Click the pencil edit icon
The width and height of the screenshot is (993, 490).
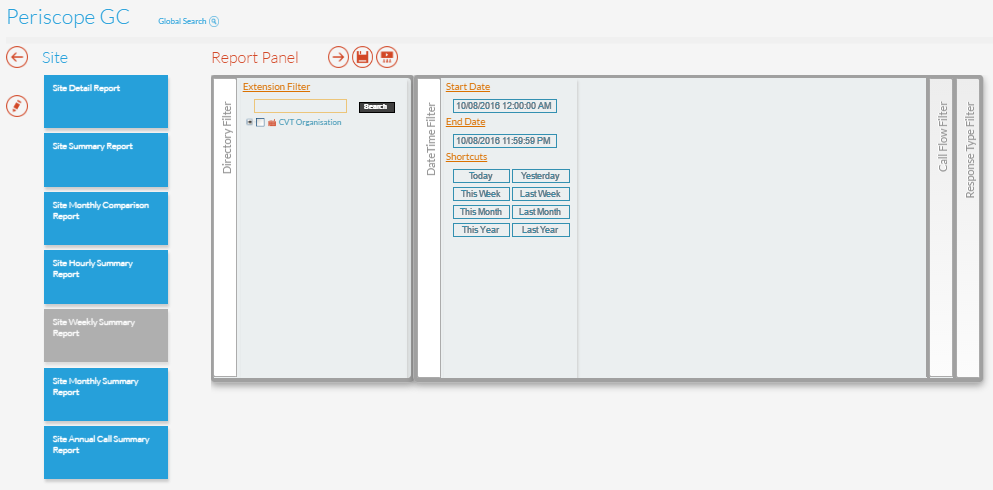pyautogui.click(x=17, y=106)
